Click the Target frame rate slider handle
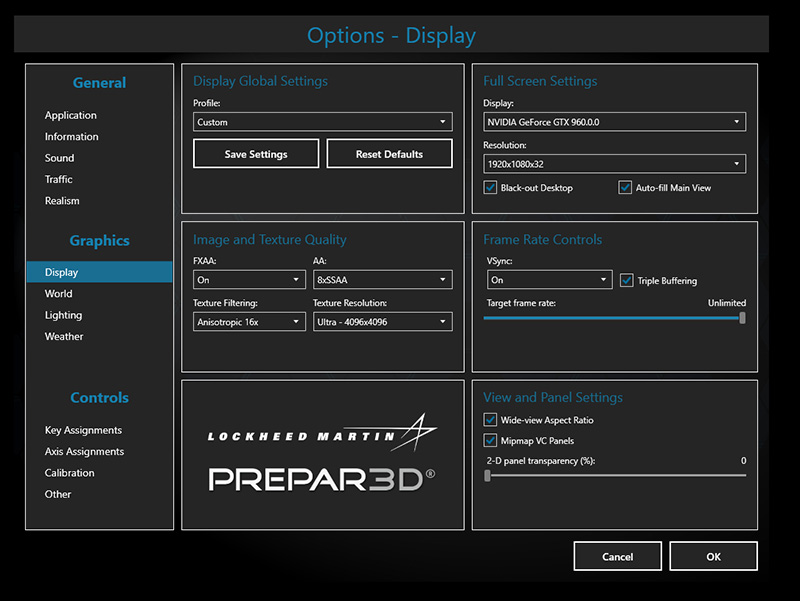The height and width of the screenshot is (601, 800). tap(742, 318)
